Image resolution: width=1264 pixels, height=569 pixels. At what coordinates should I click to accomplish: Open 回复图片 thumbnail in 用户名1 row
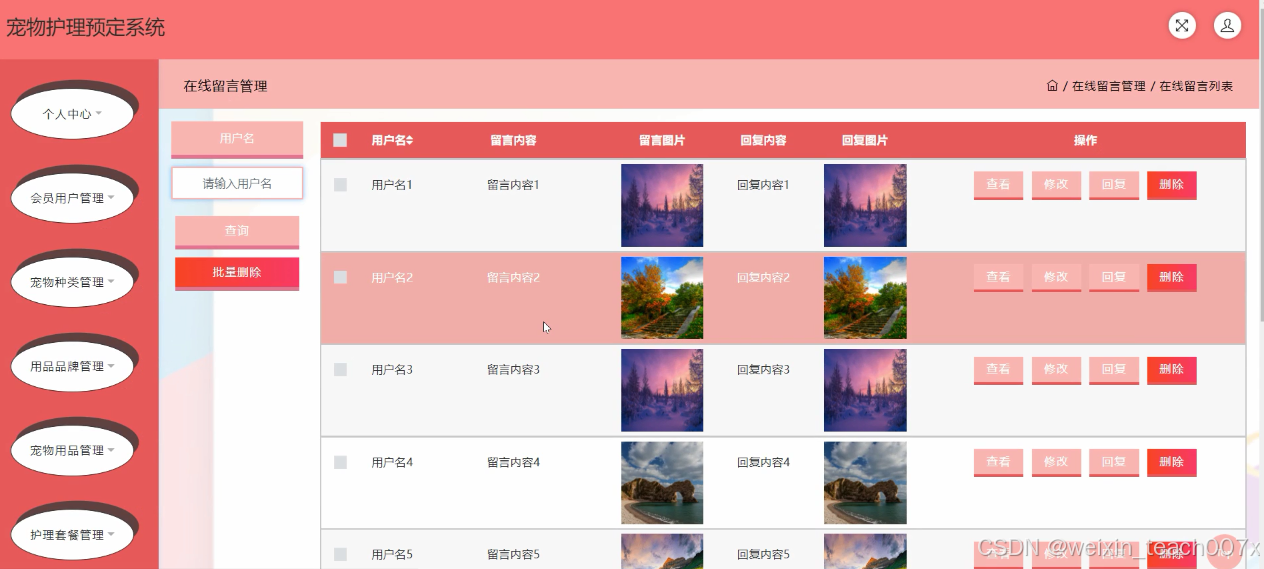[865, 205]
